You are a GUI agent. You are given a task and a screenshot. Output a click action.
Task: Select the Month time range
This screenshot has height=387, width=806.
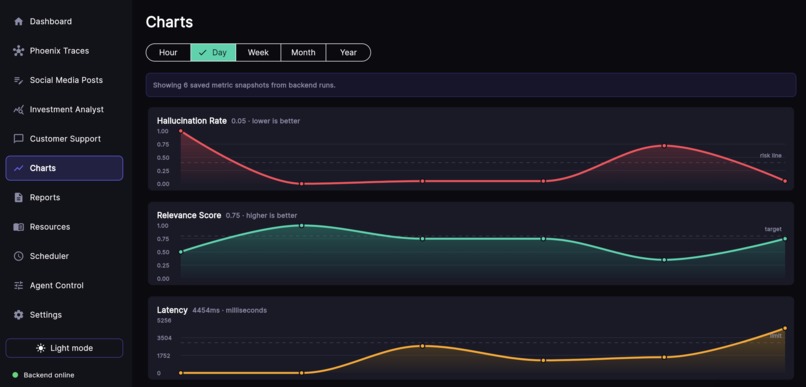[x=303, y=52]
